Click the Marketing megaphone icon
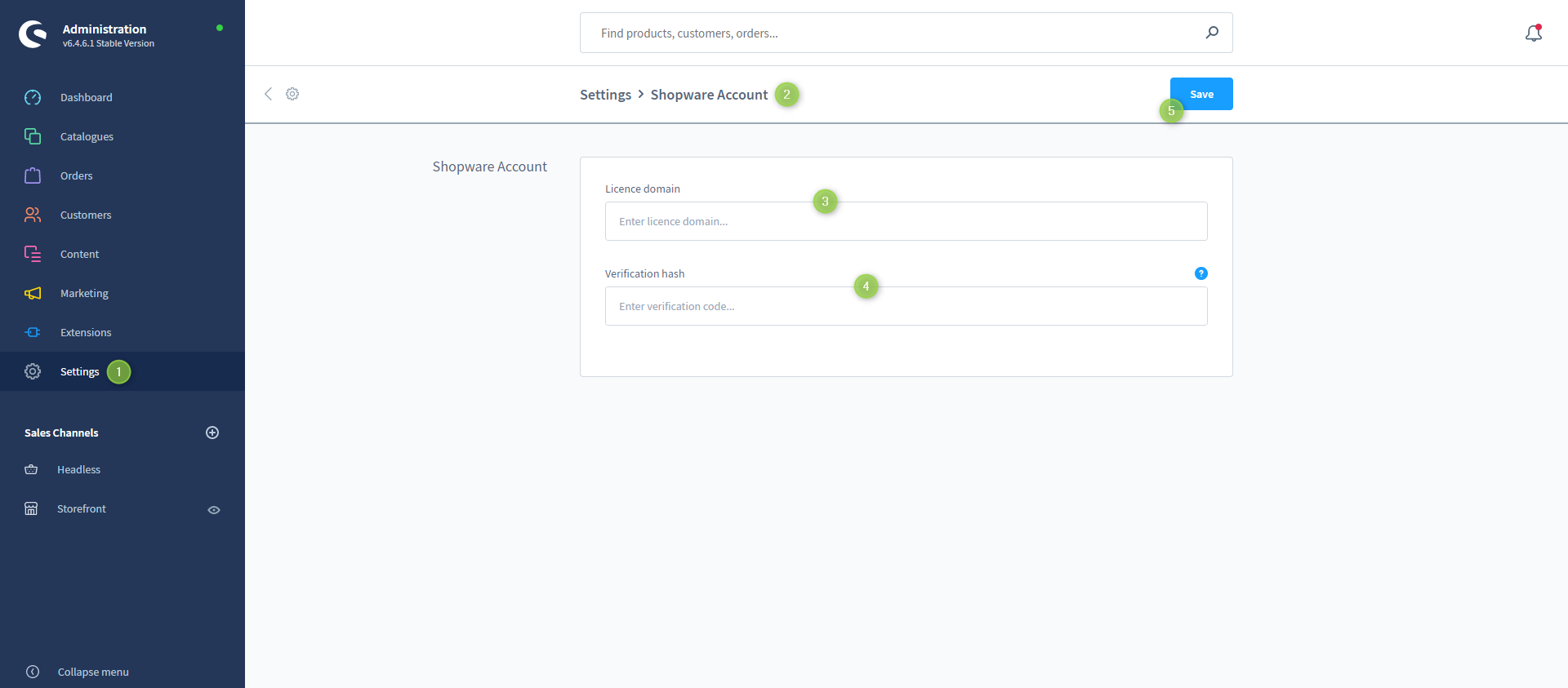1568x688 pixels. (33, 293)
